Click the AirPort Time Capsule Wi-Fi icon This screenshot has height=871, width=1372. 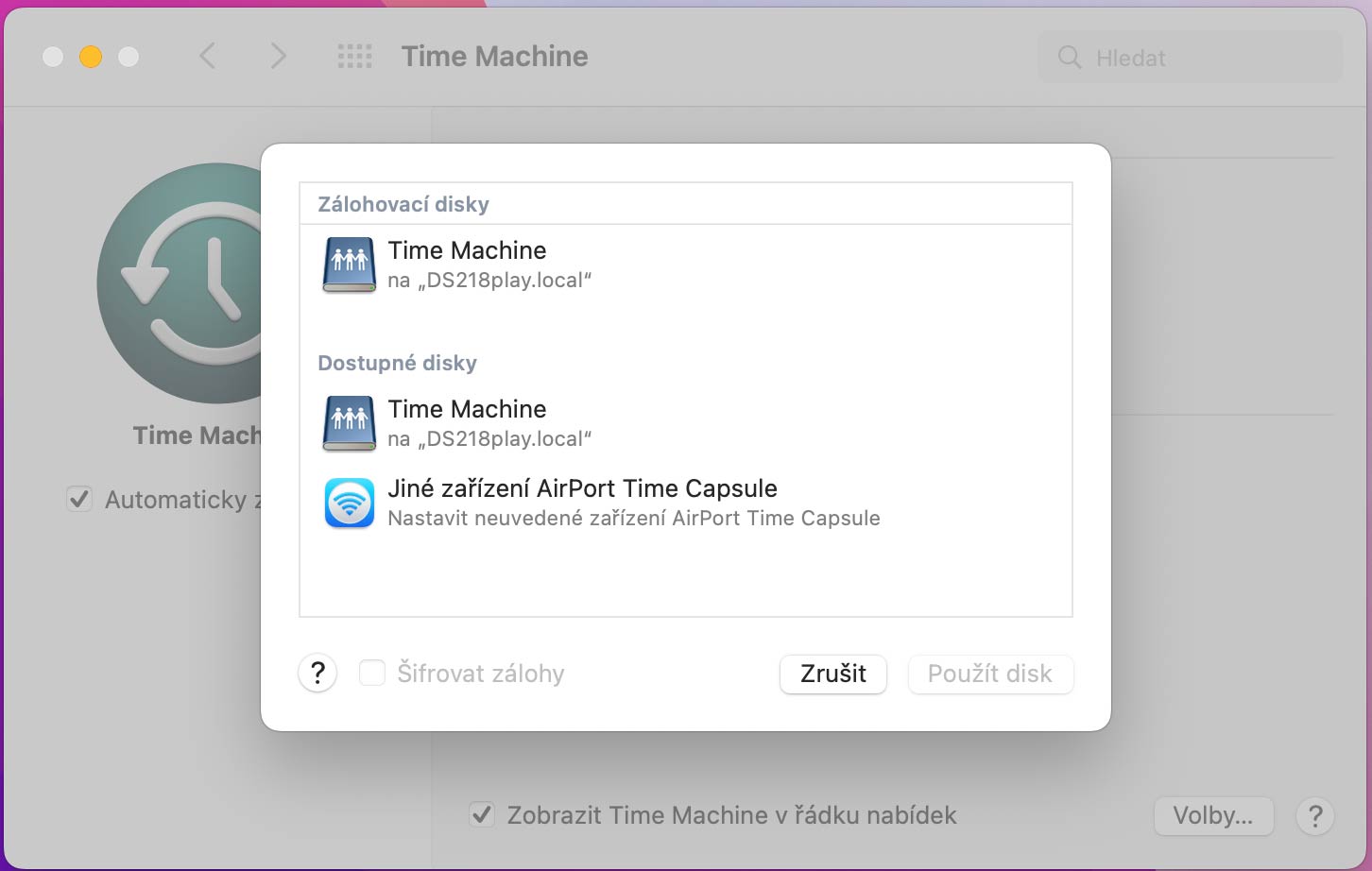[350, 503]
